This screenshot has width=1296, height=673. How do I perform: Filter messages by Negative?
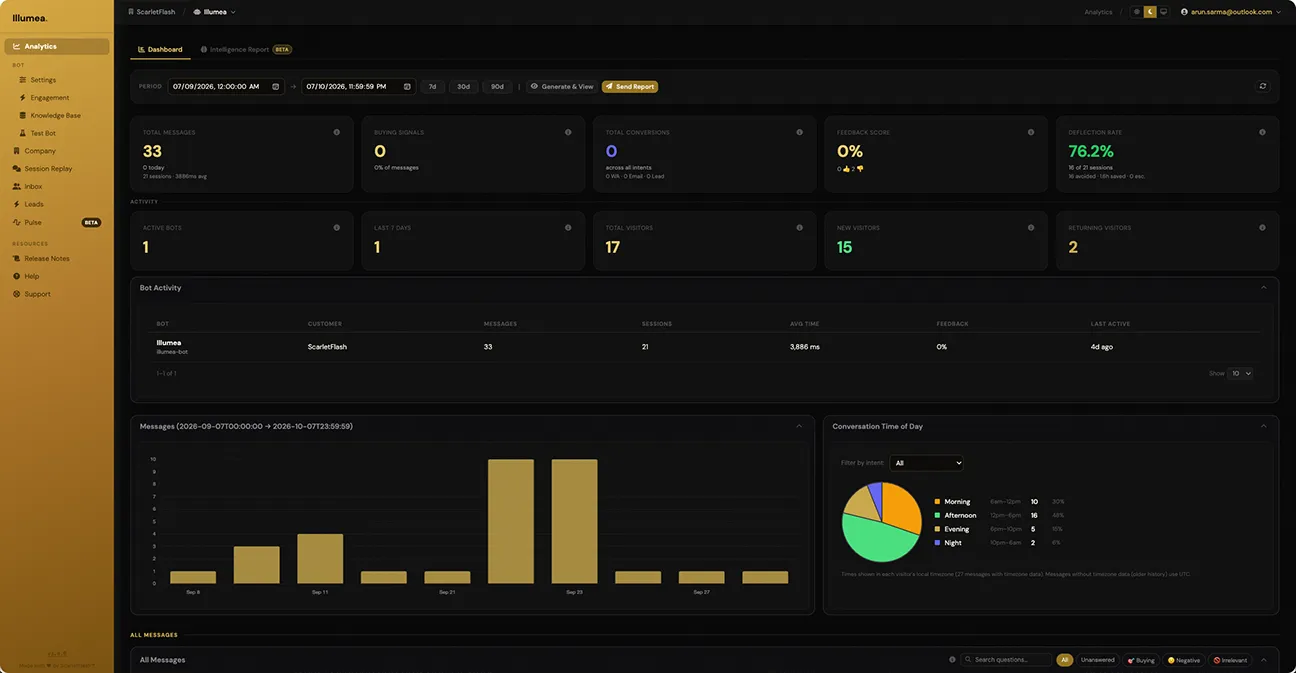point(1184,660)
